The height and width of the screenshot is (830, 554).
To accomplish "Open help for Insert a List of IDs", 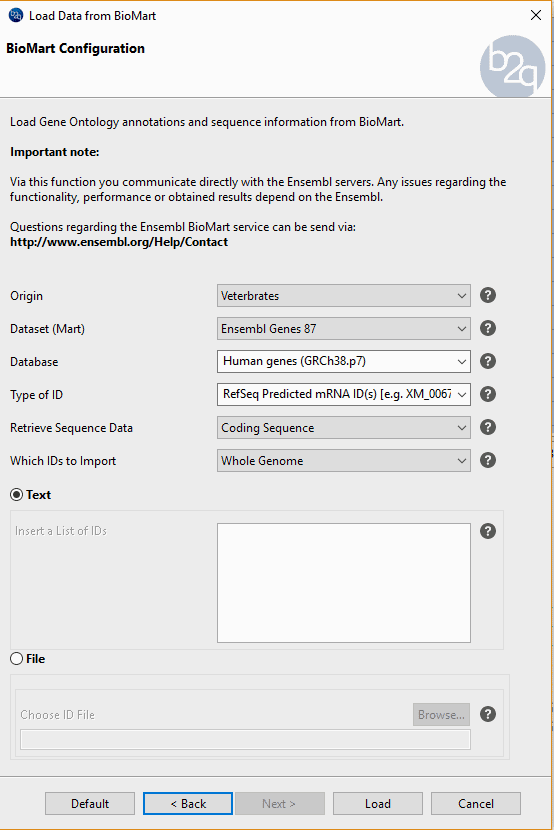I will pos(488,531).
